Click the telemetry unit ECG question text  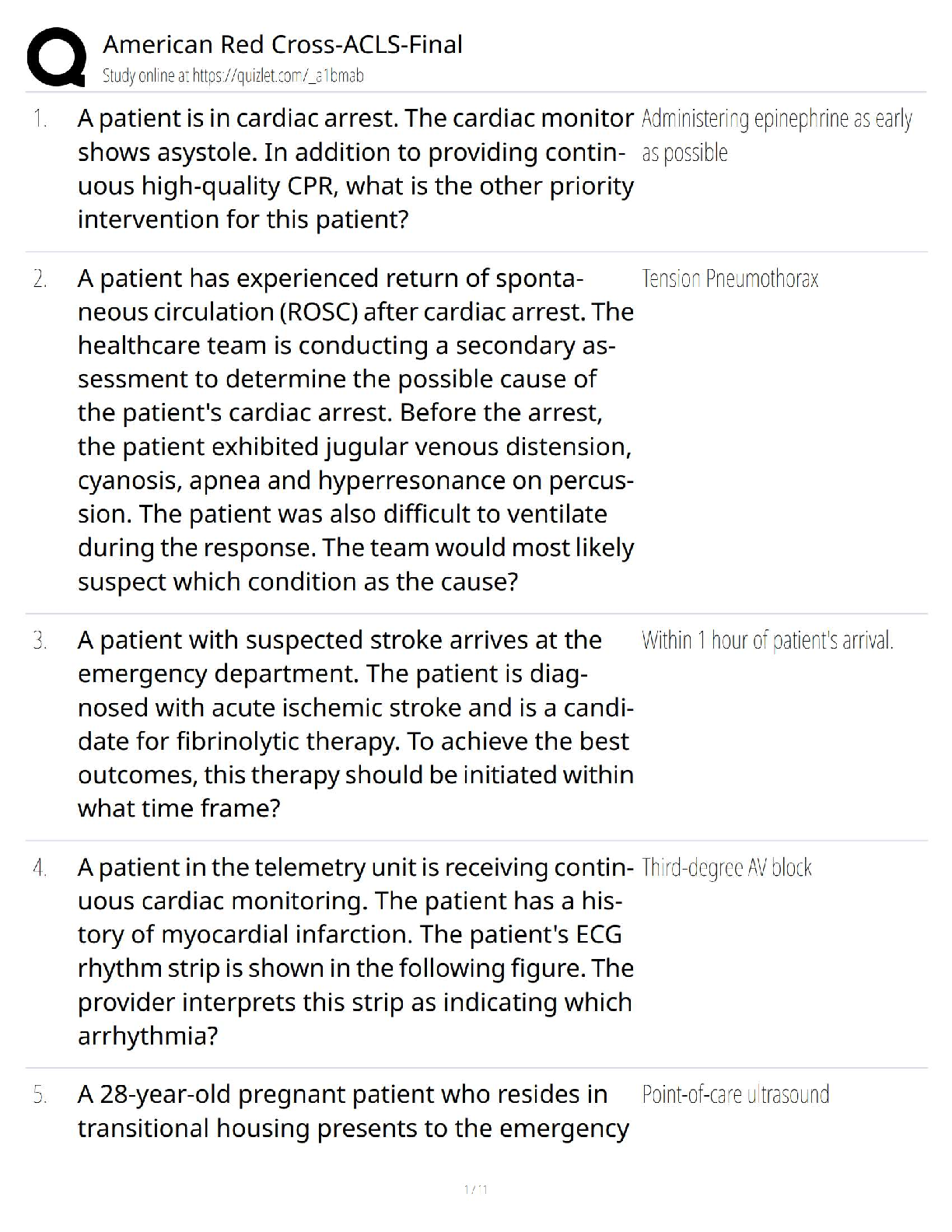[x=355, y=951]
